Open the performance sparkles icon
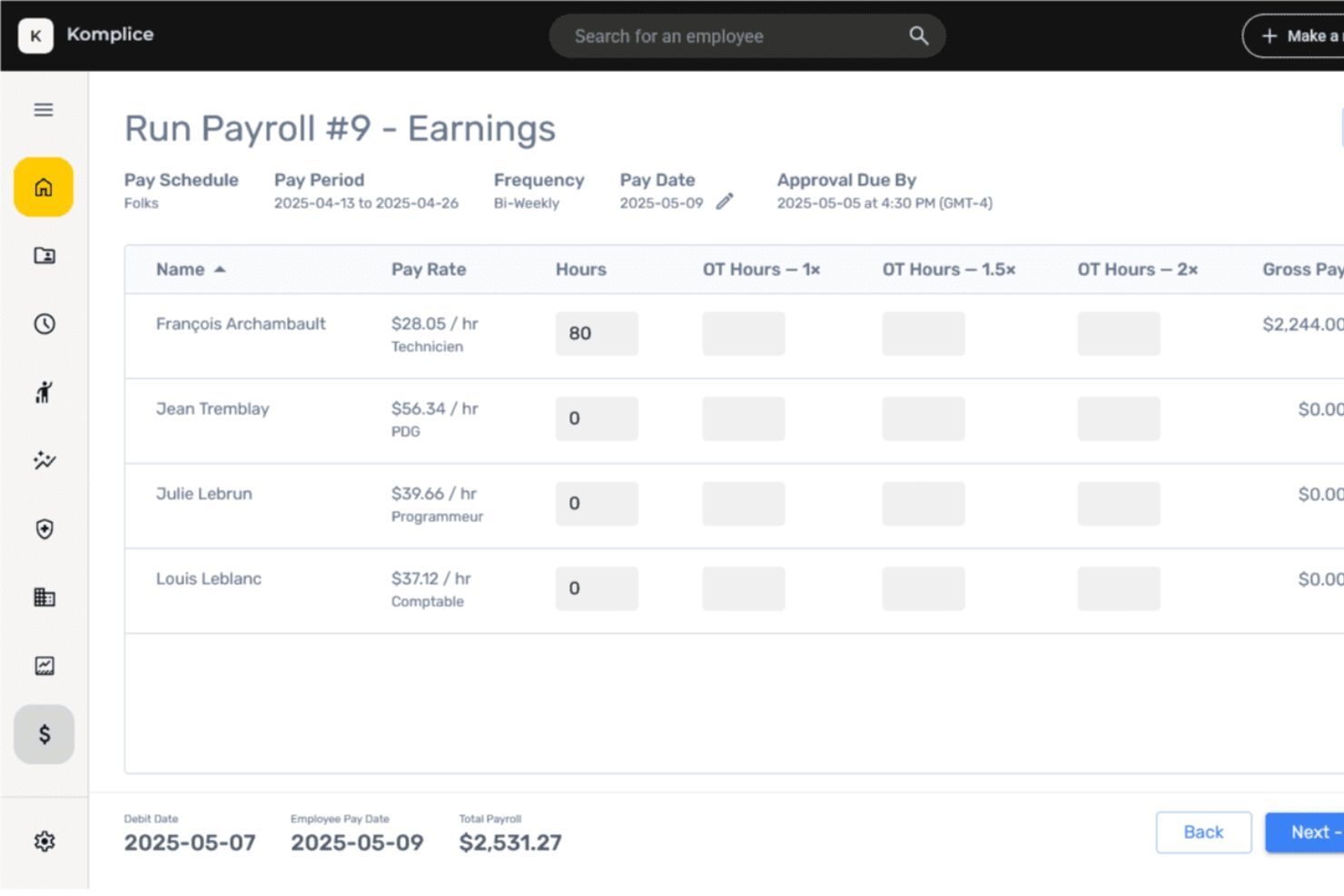Image resolution: width=1344 pixels, height=896 pixels. (x=43, y=460)
